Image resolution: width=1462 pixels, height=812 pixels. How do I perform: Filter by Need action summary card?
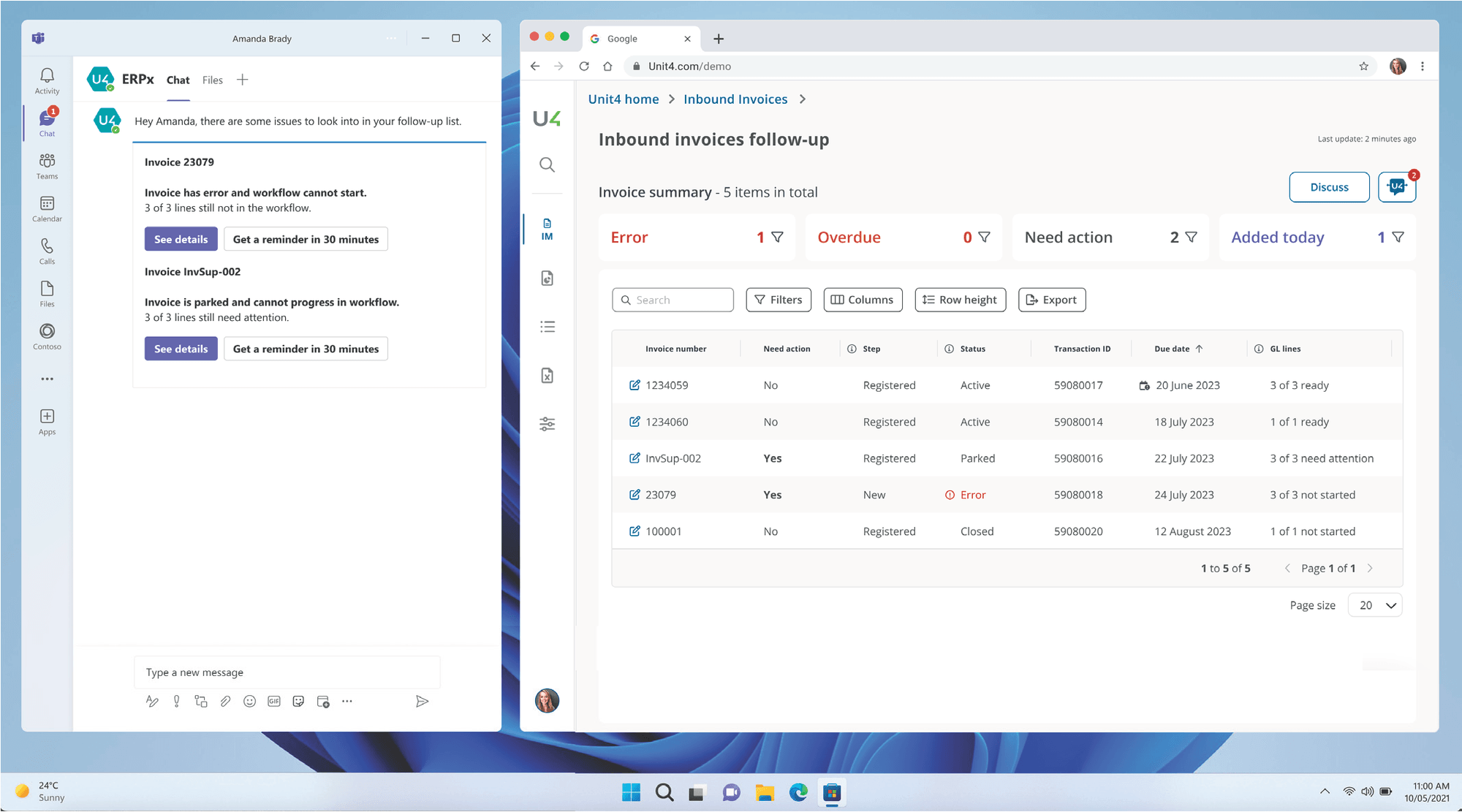tap(1110, 237)
